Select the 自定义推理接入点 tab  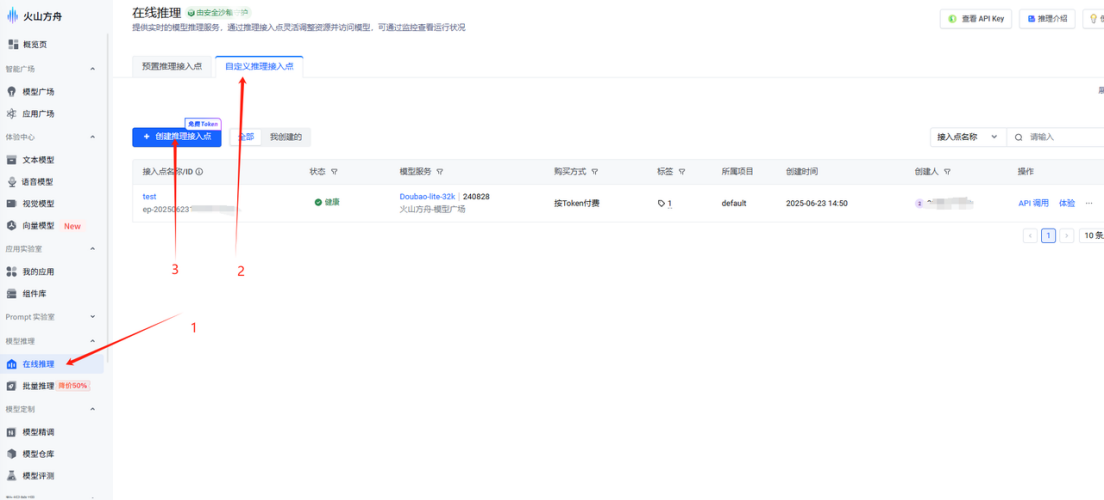tap(259, 67)
